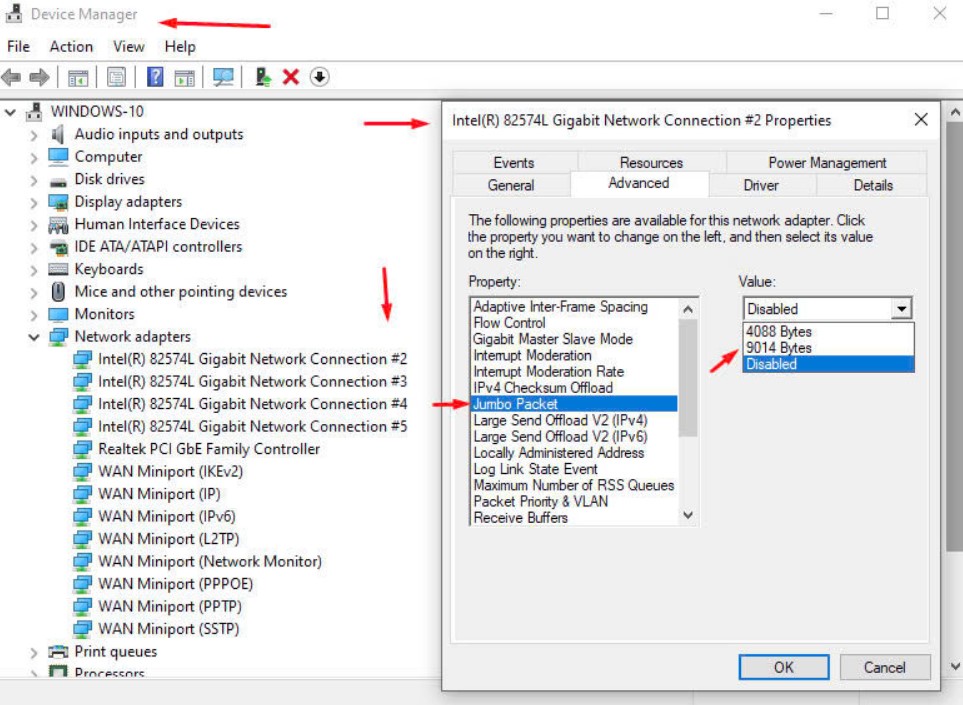This screenshot has height=705, width=963.
Task: Select the Flow Control property
Action: [574, 323]
